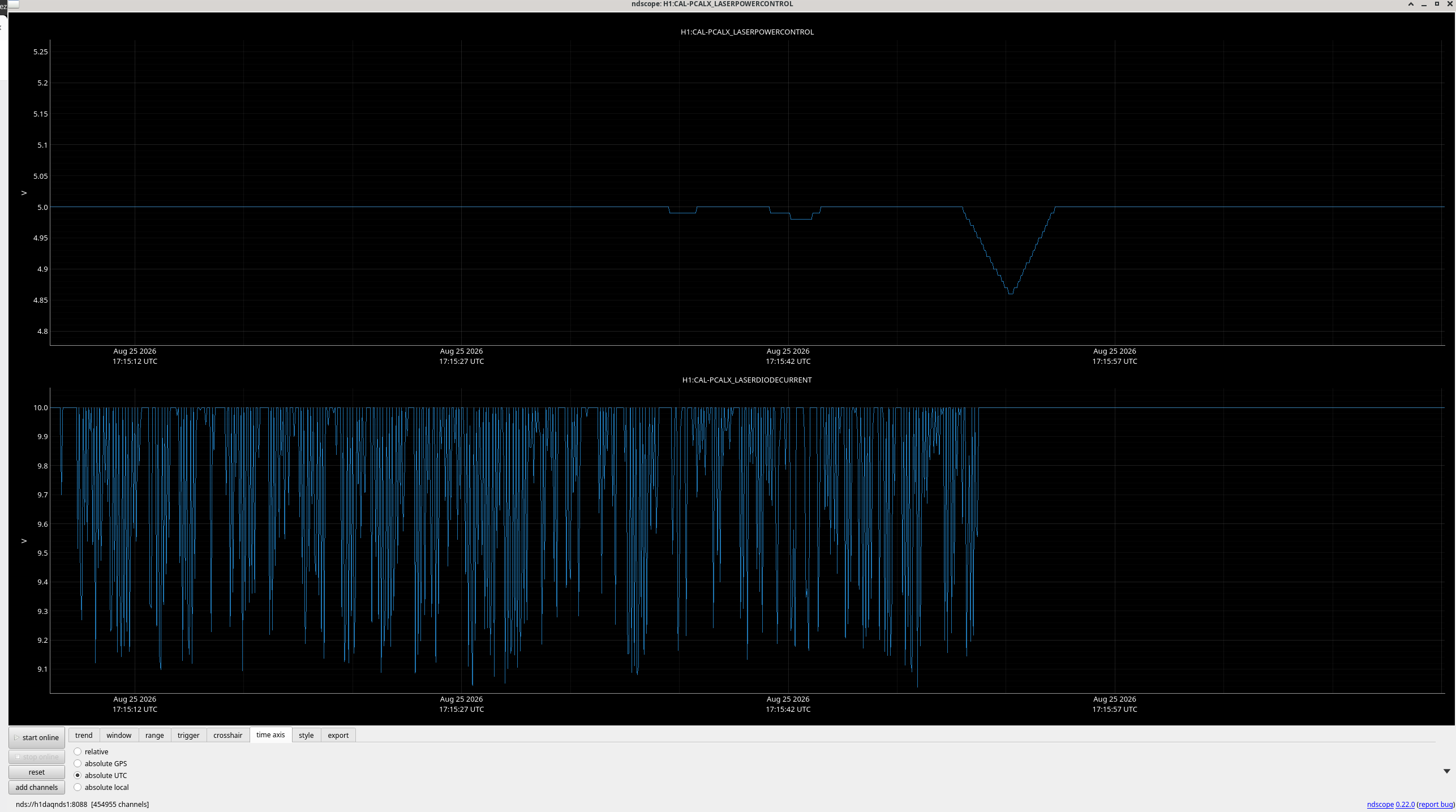Viewport: 1456px width, 812px height.
Task: Close the ndscope window
Action: coord(1450,4)
